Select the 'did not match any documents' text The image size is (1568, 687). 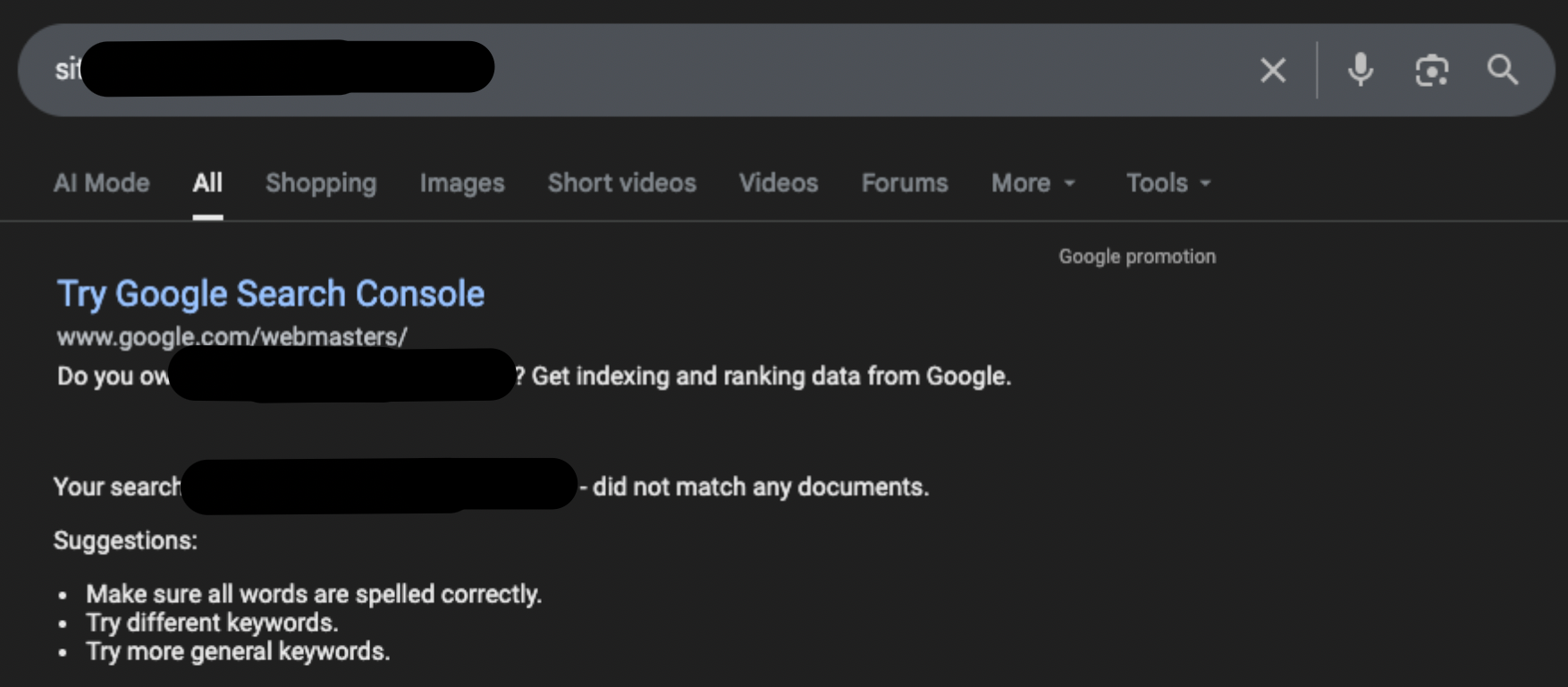pos(760,487)
